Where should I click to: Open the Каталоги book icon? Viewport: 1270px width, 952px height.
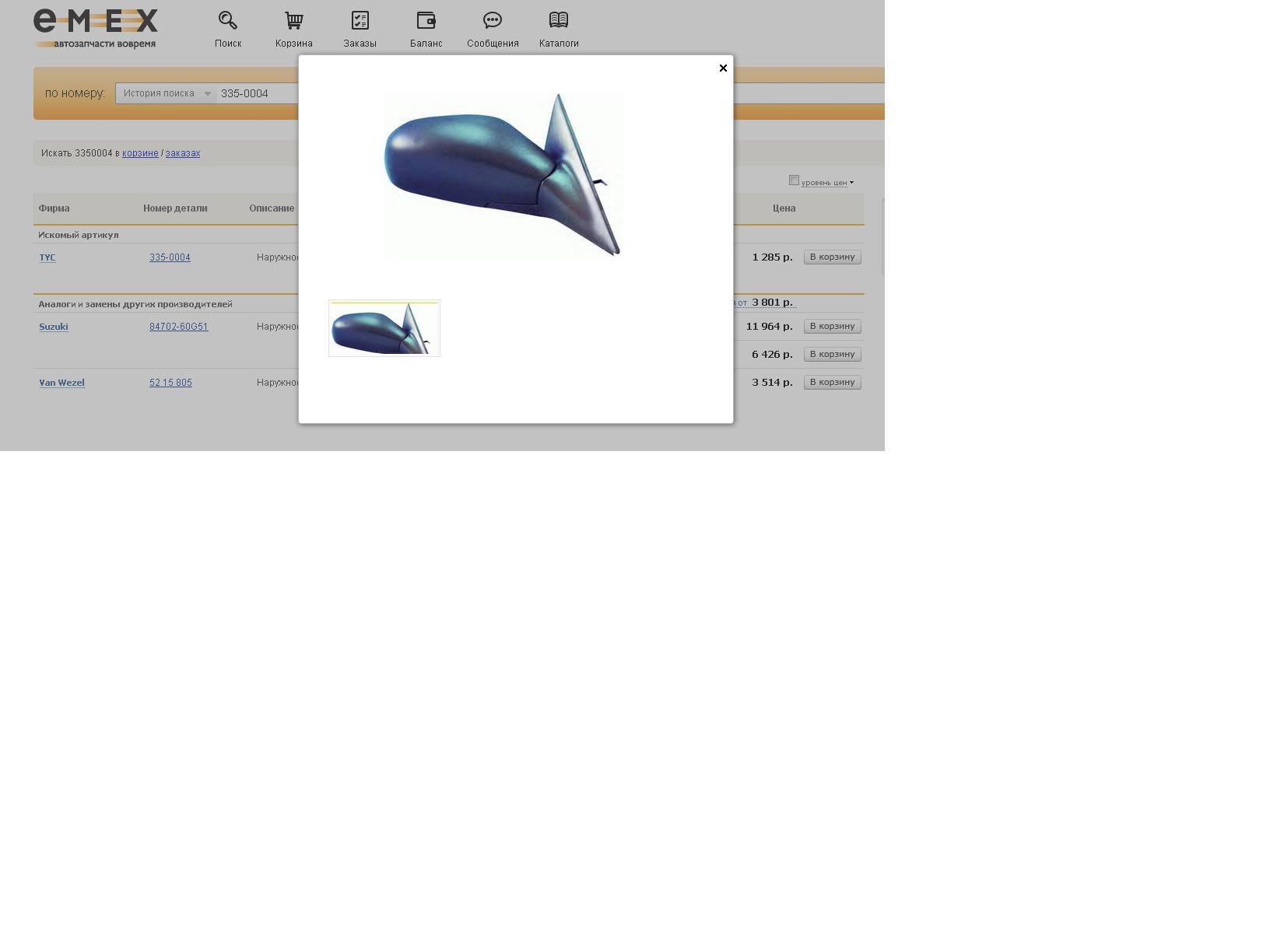point(558,20)
